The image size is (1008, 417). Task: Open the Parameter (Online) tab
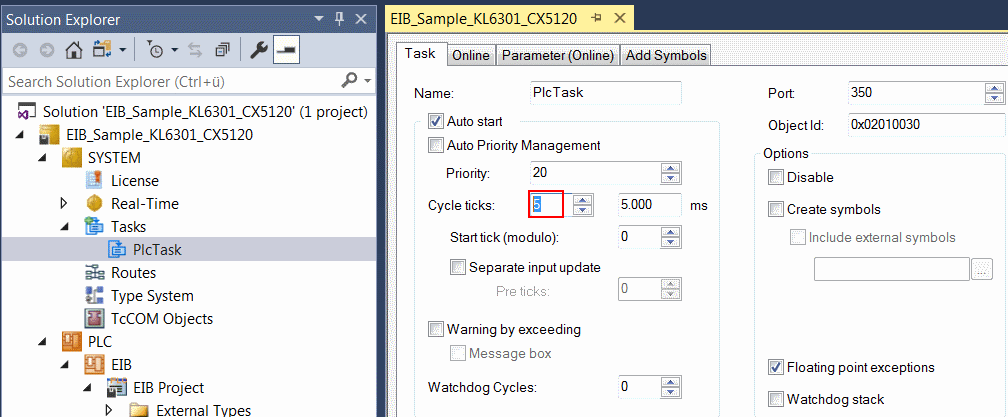tap(558, 55)
